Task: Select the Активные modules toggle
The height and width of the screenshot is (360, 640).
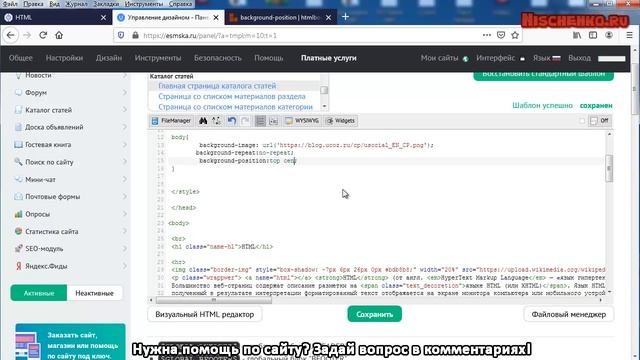Action: point(39,293)
